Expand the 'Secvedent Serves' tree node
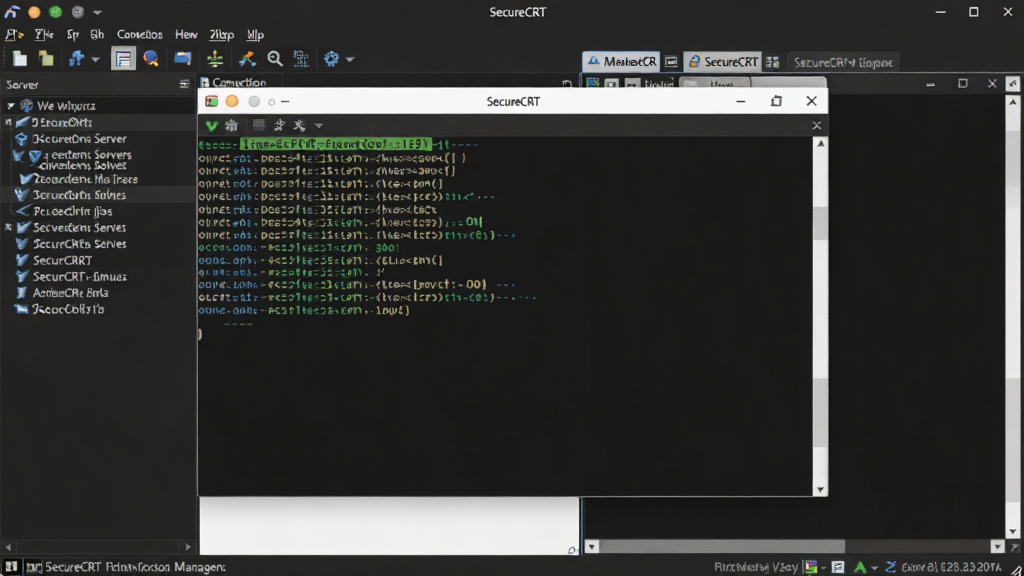 pos(8,227)
